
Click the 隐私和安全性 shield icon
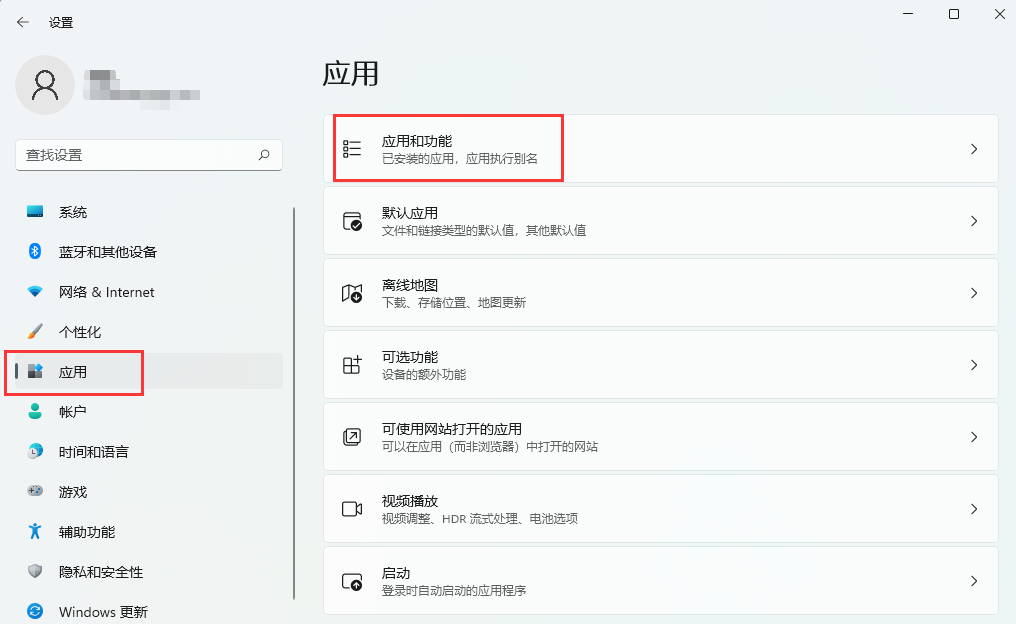coord(35,572)
